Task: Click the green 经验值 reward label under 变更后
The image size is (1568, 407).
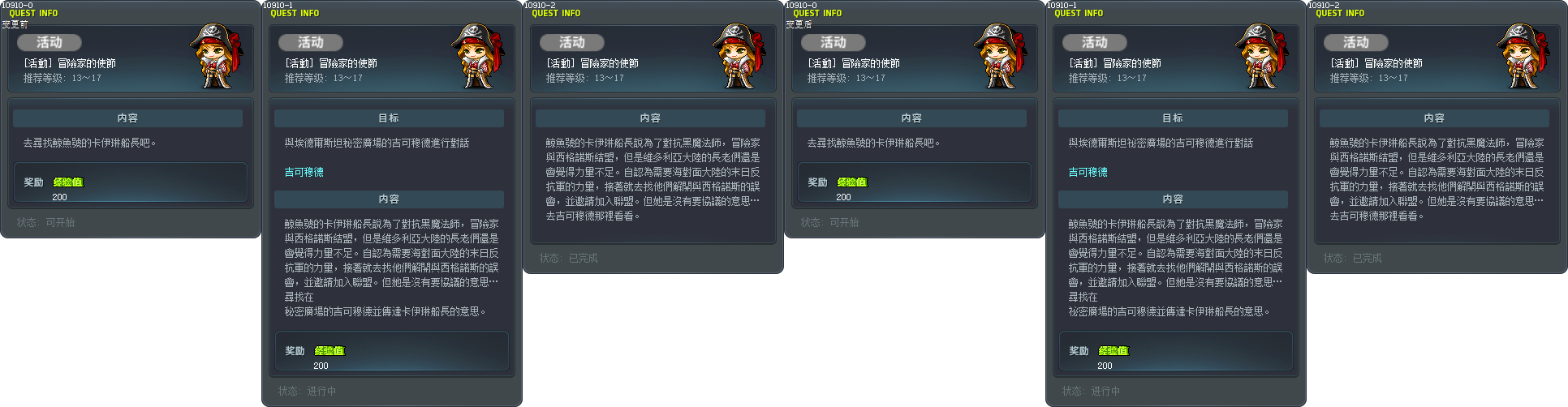Action: click(x=852, y=182)
